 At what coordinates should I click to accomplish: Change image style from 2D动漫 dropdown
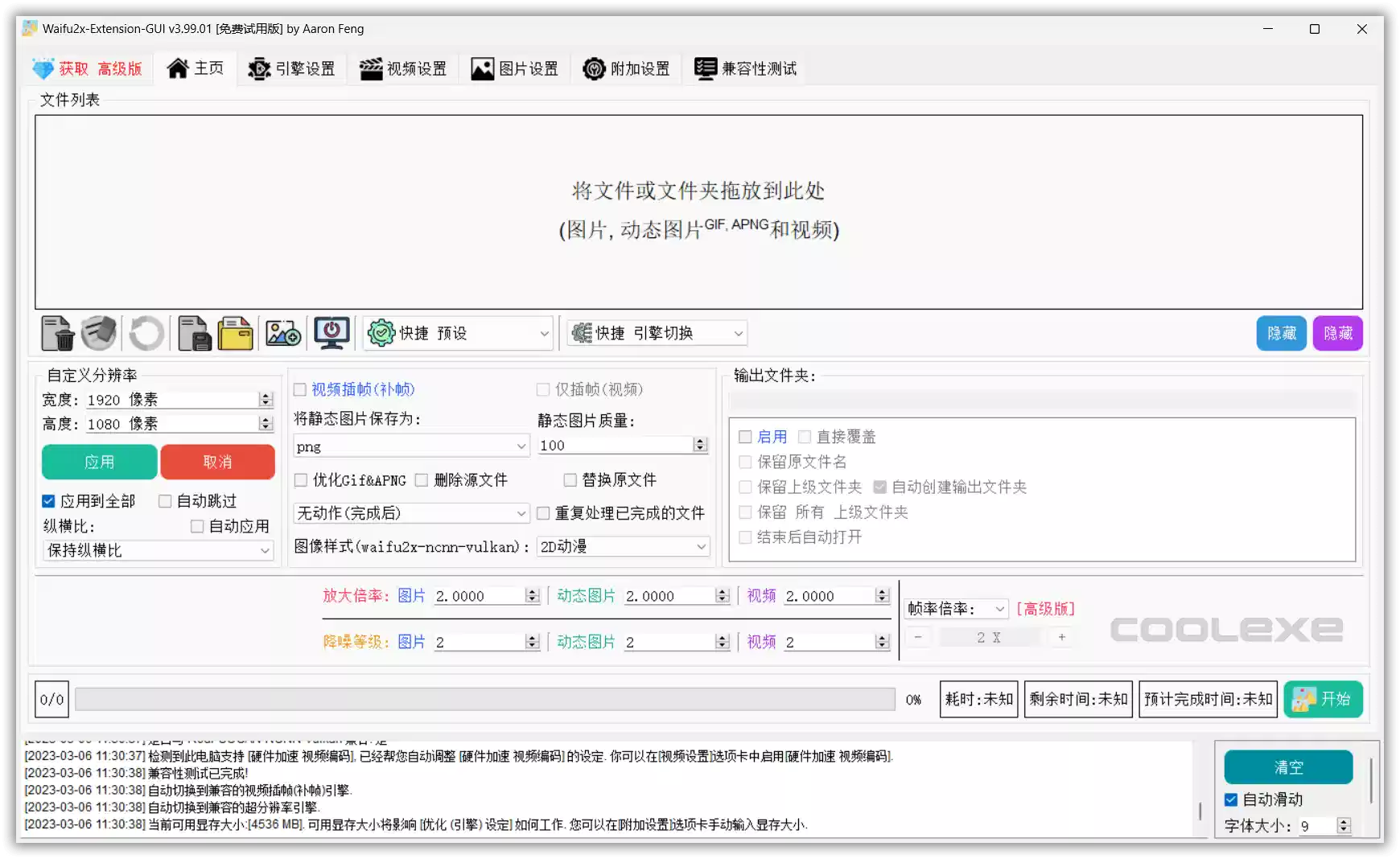(622, 546)
